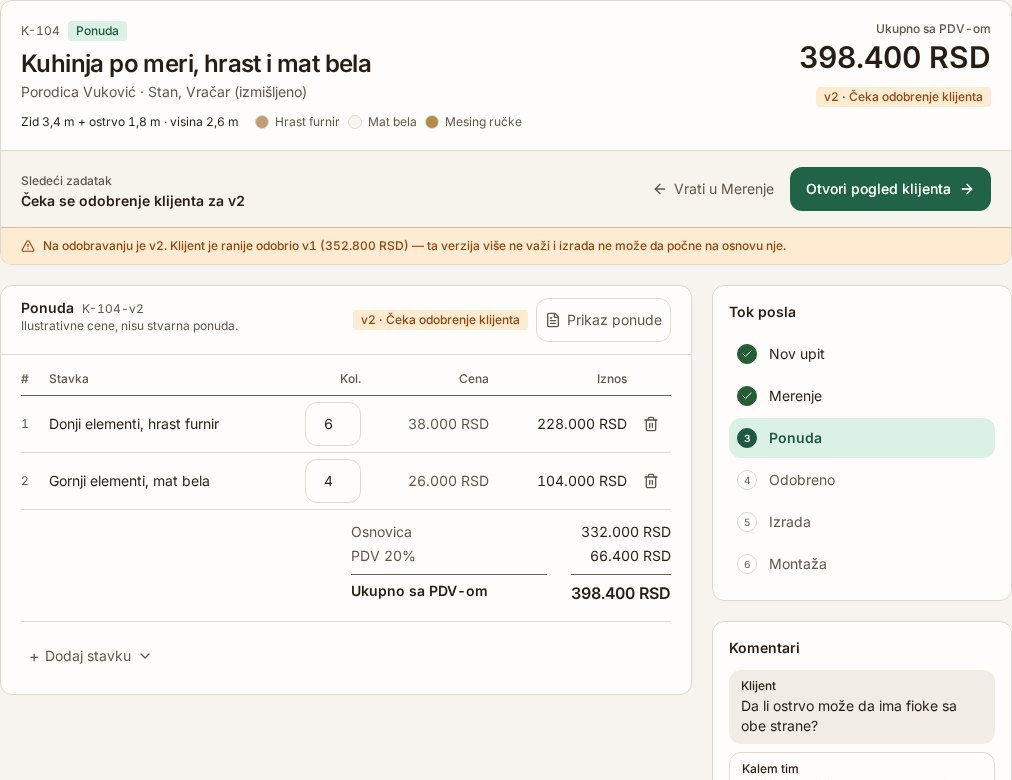The width and height of the screenshot is (1012, 780).
Task: Click the Kalem tim comment header
Action: (770, 768)
